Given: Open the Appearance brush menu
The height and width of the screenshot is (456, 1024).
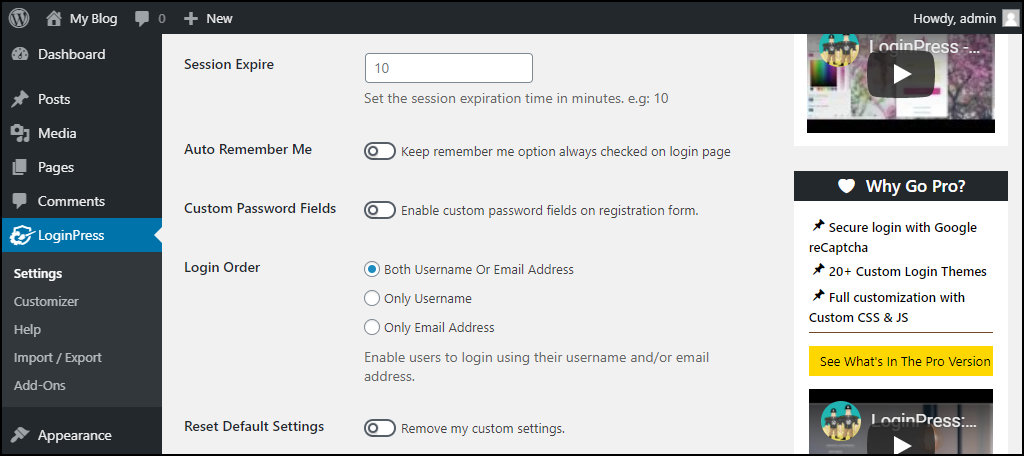Looking at the screenshot, I should (20, 435).
